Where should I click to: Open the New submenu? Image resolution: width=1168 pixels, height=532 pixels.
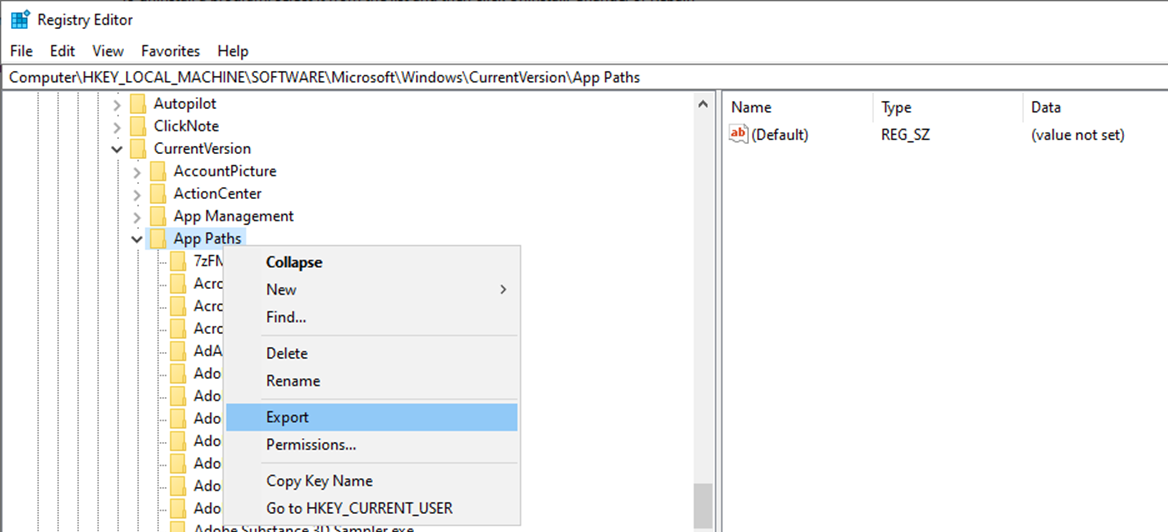click(x=372, y=290)
